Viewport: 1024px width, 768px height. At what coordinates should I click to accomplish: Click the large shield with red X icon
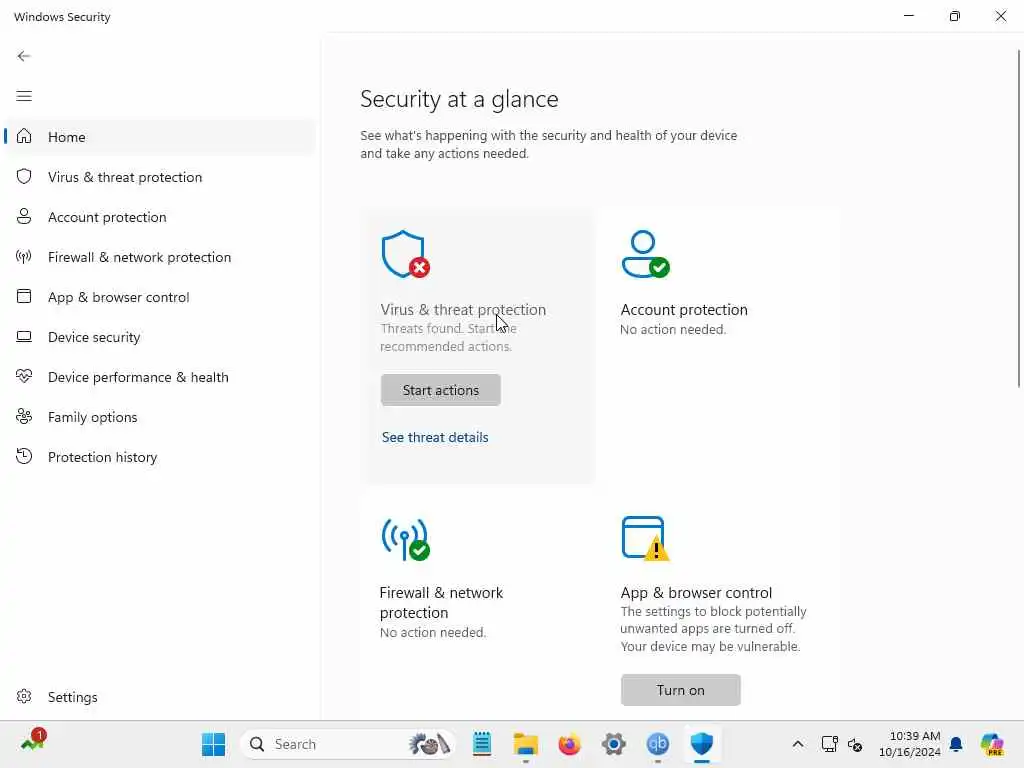coord(405,254)
